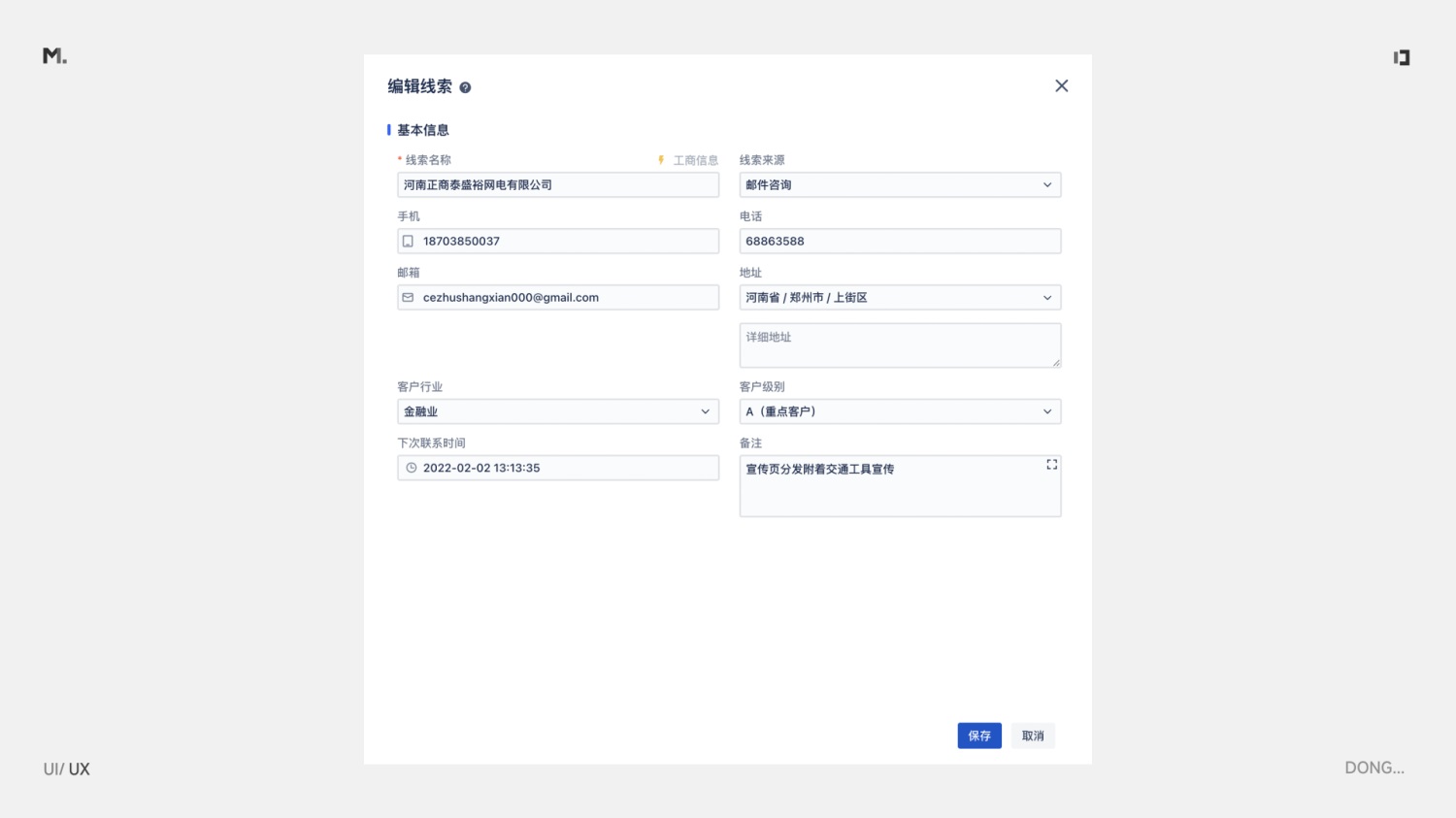Click the phone icon in 手机 field

point(409,242)
